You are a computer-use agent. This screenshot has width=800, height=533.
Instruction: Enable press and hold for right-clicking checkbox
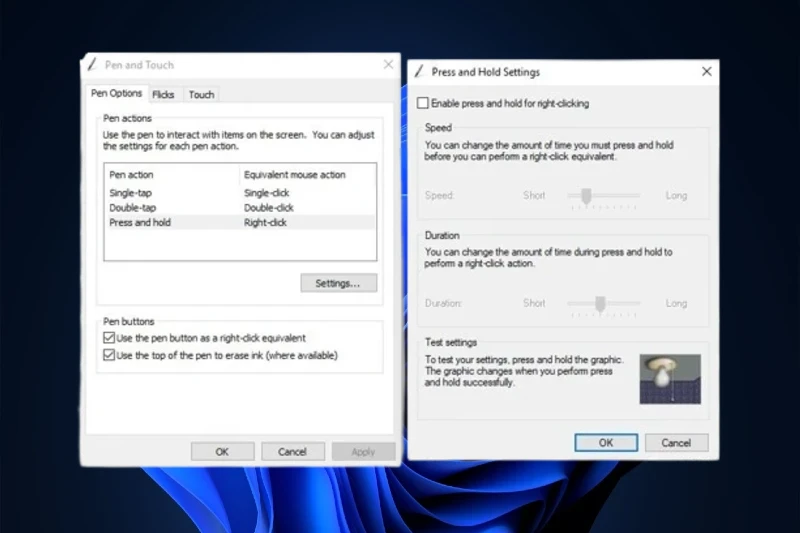[423, 103]
